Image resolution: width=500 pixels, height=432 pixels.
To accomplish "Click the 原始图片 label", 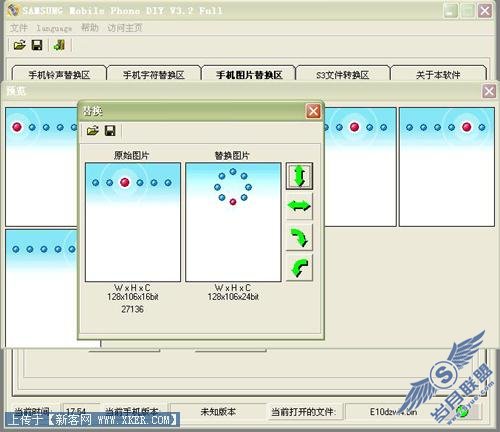I will (132, 155).
